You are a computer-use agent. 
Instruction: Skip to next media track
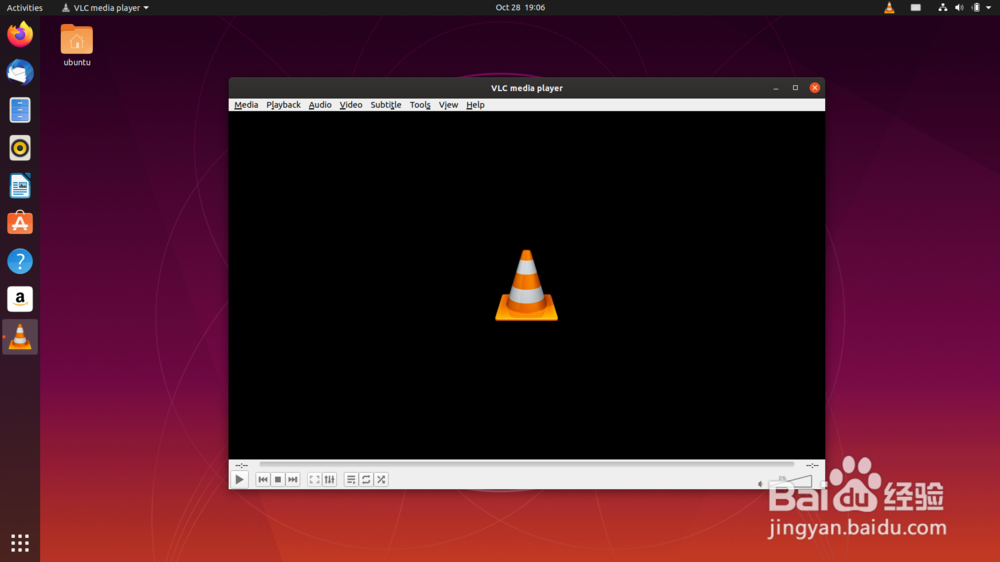tap(293, 480)
